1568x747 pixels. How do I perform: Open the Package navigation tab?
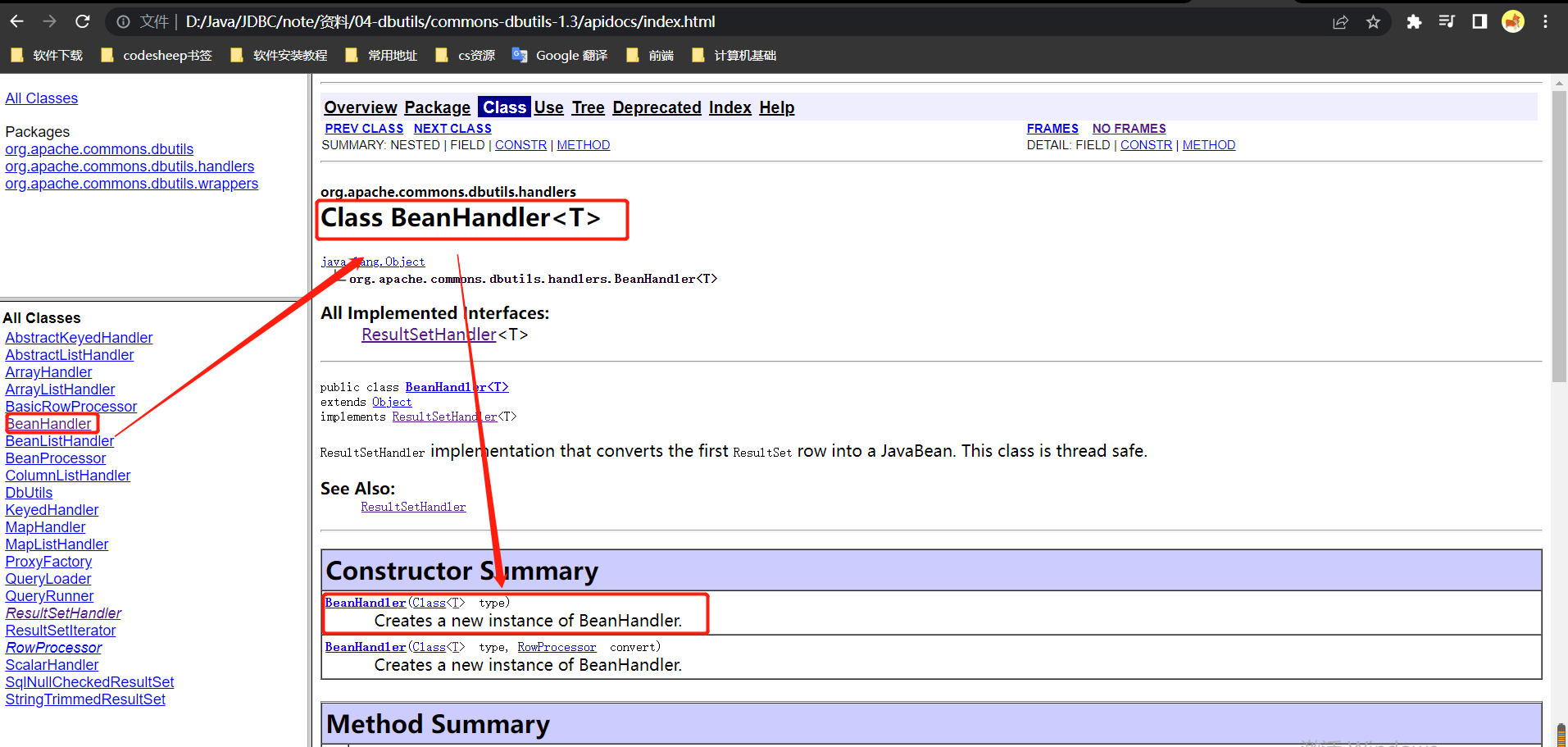click(x=438, y=107)
